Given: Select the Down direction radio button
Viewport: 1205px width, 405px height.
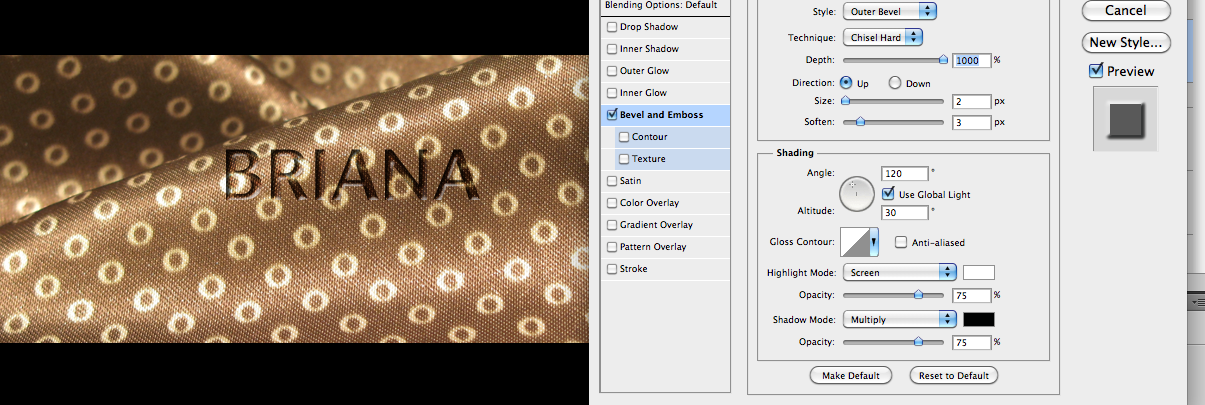Looking at the screenshot, I should [x=895, y=84].
